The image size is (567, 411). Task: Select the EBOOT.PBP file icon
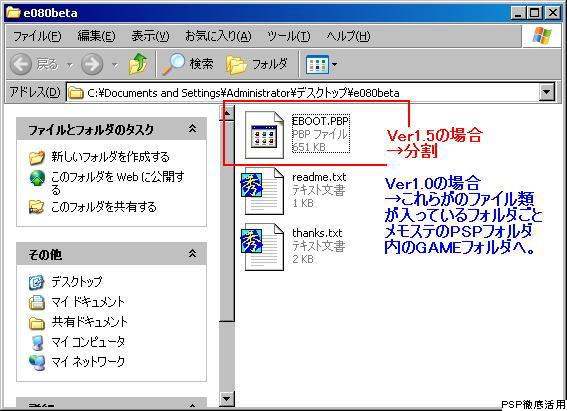[x=264, y=135]
